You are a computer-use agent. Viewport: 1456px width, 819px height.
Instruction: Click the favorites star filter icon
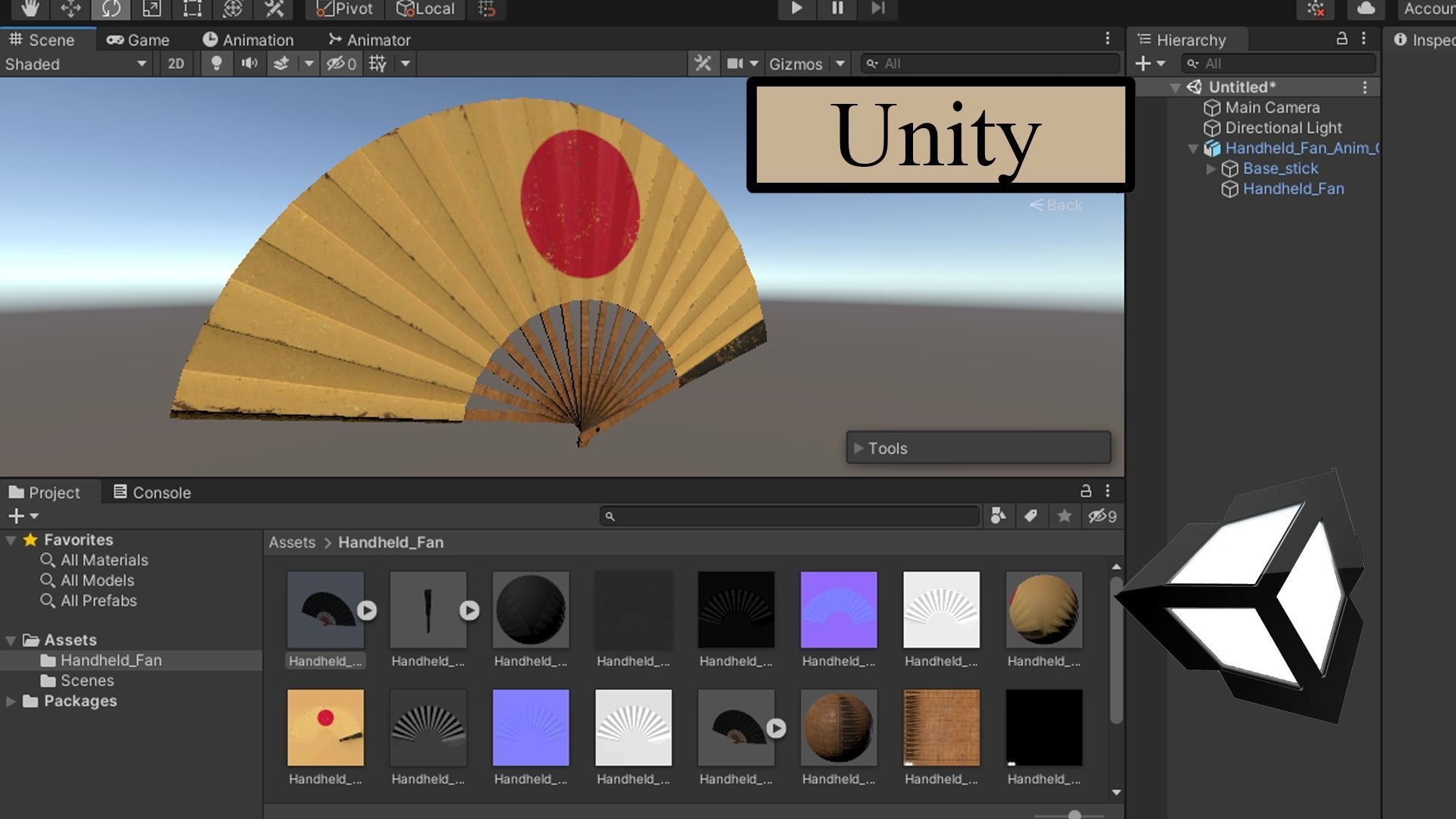tap(1064, 516)
